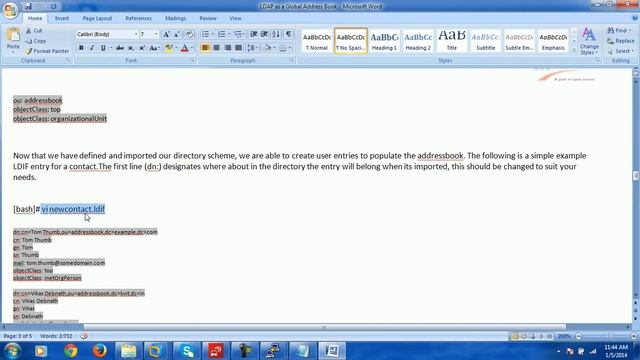This screenshot has height=360, width=640.
Task: Open Windows Start menu
Action: [x=12, y=351]
